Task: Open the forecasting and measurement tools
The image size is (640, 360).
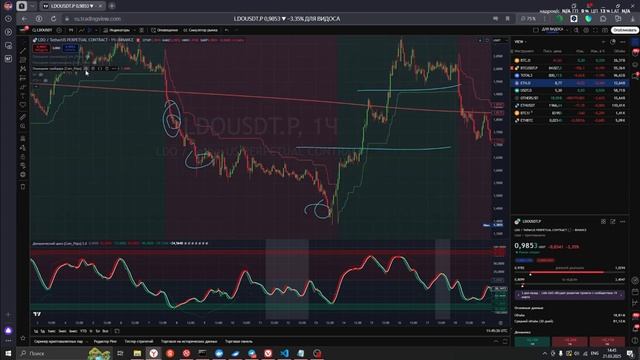Action: click(23, 78)
